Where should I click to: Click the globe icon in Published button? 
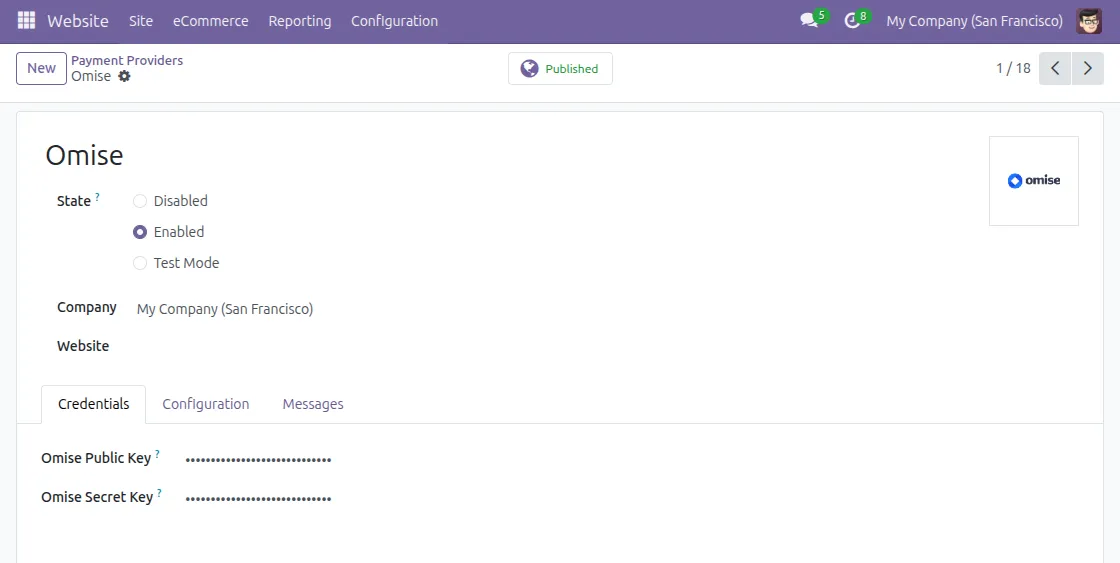coord(529,69)
